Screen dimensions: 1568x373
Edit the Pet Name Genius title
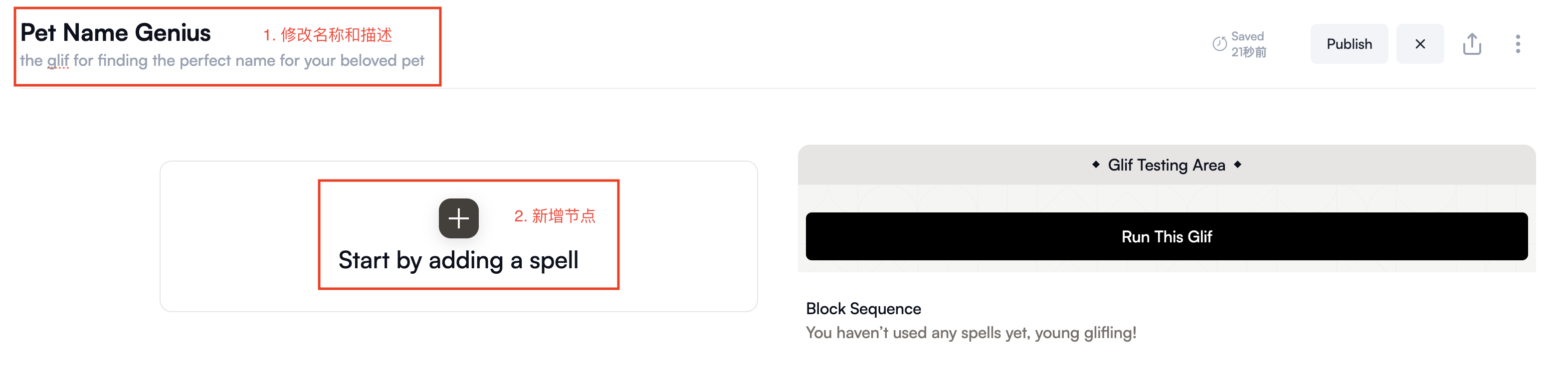[116, 33]
